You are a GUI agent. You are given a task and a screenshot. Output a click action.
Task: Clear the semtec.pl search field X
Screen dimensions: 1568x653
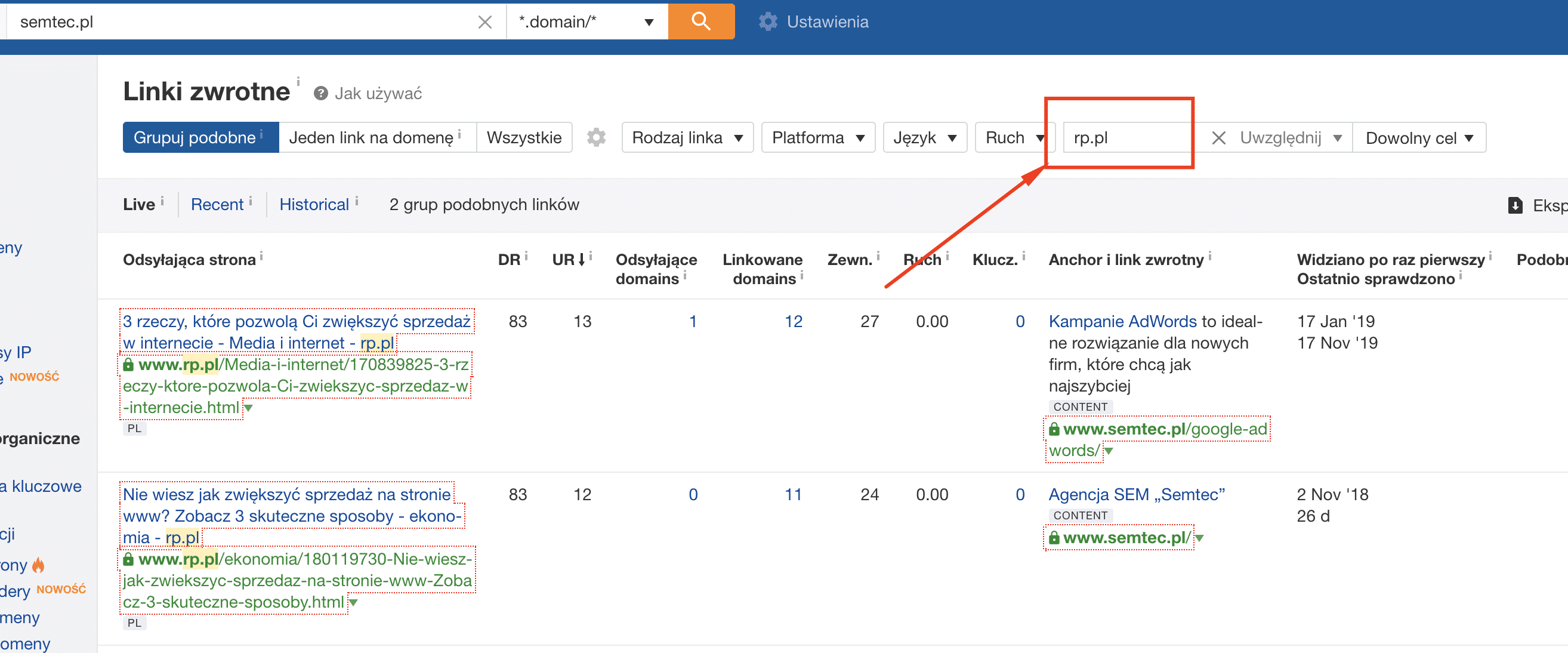[x=484, y=22]
